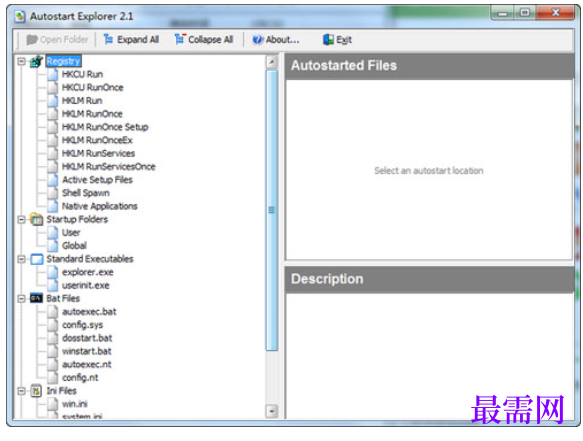Click the page icon beside Global
Image resolution: width=583 pixels, height=441 pixels.
tap(53, 246)
